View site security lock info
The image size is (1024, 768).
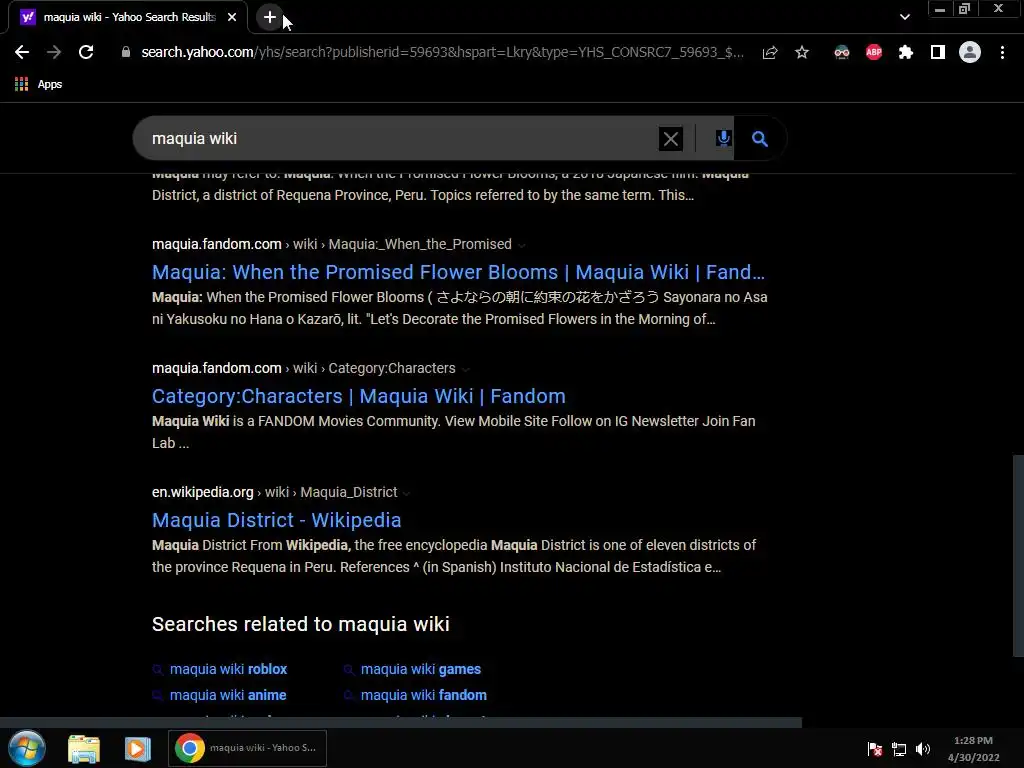(x=126, y=52)
